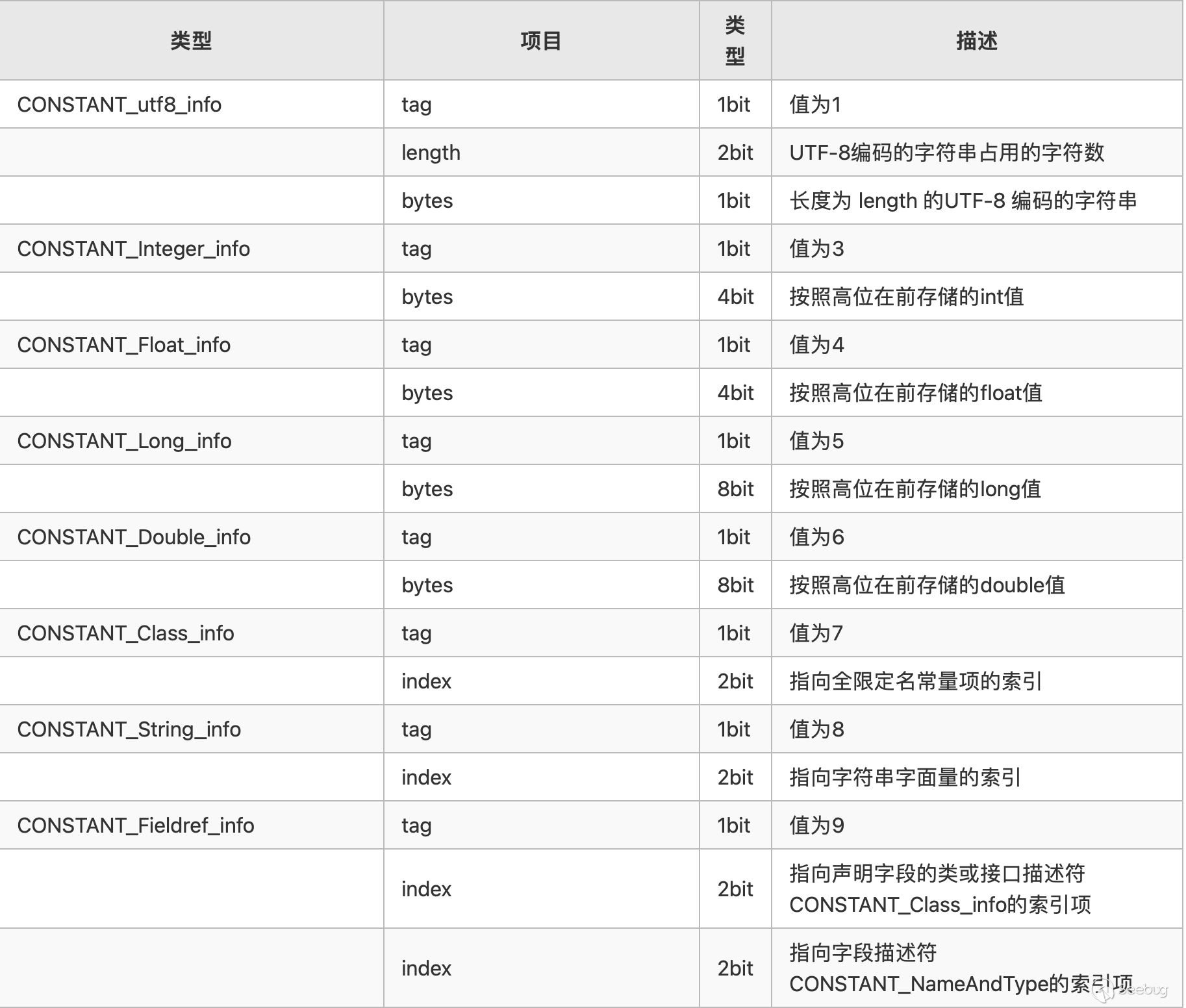
Task: Click the 值为8 description
Action: (x=816, y=729)
